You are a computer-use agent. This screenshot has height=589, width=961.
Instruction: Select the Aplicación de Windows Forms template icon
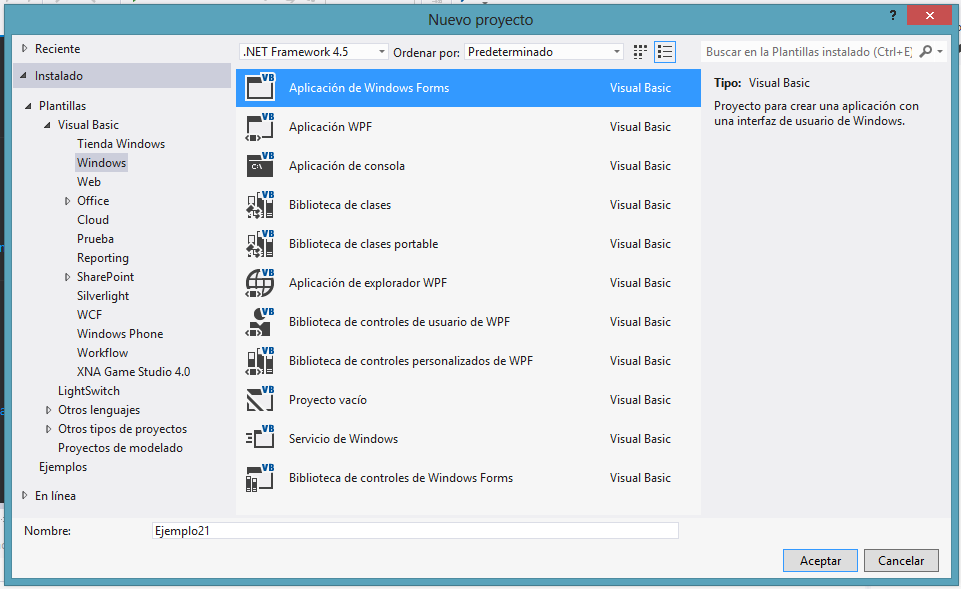pyautogui.click(x=260, y=87)
